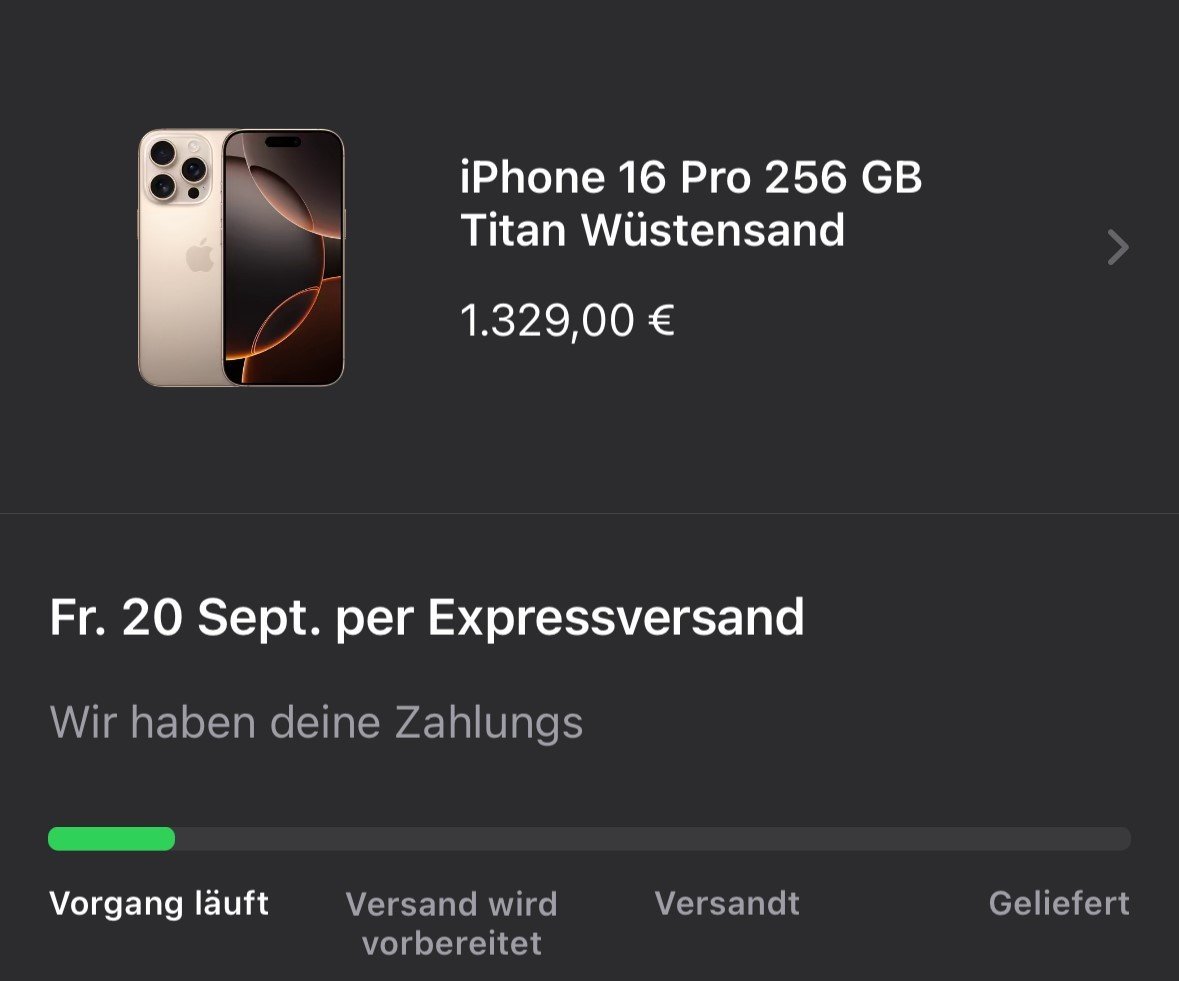Tap the camera module on product image
This screenshot has width=1179, height=981.
[x=180, y=169]
